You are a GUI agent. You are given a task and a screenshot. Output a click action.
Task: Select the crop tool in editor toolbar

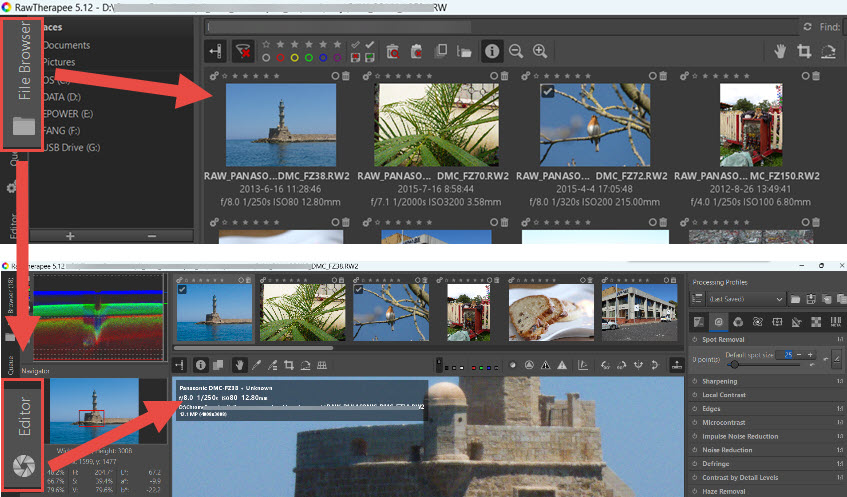(x=289, y=365)
